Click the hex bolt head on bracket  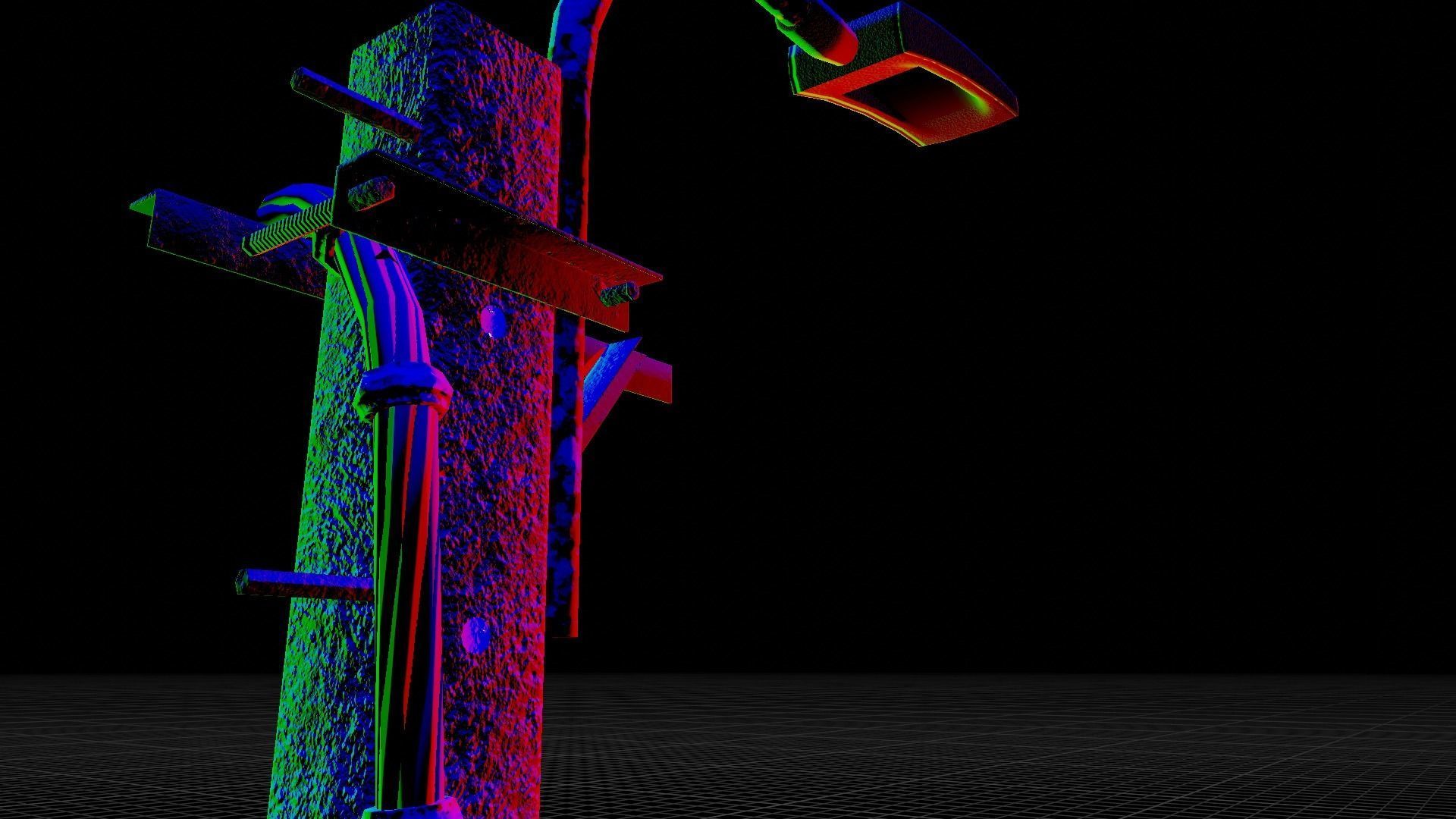(x=370, y=192)
